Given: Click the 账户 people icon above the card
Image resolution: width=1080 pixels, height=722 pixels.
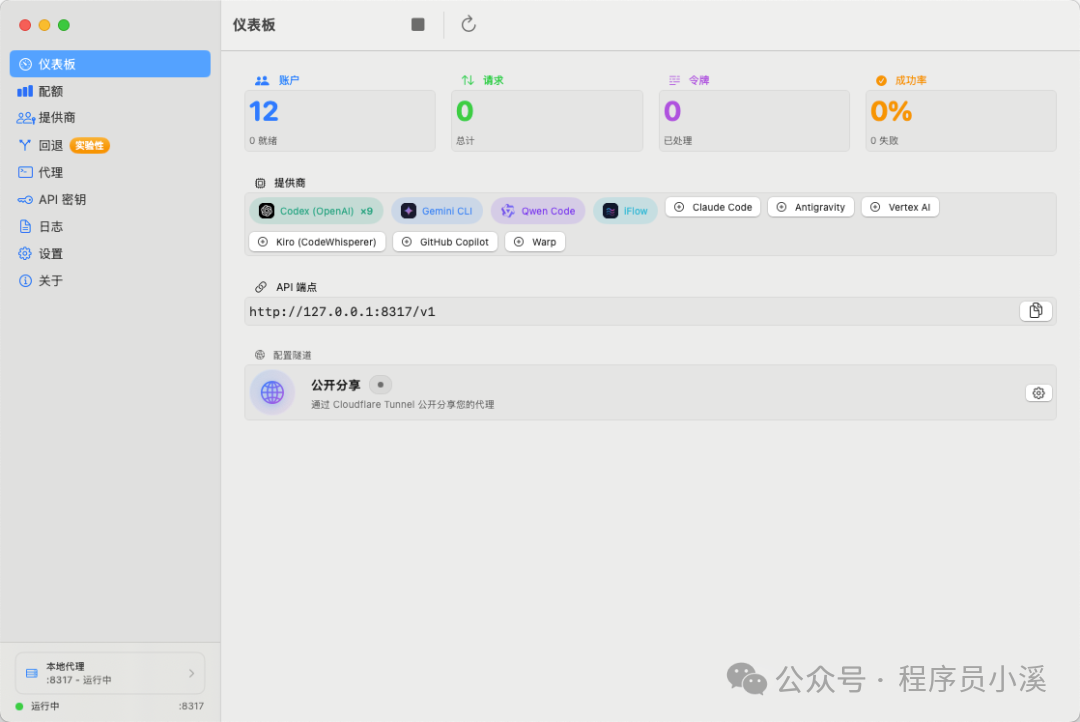Looking at the screenshot, I should tap(262, 81).
